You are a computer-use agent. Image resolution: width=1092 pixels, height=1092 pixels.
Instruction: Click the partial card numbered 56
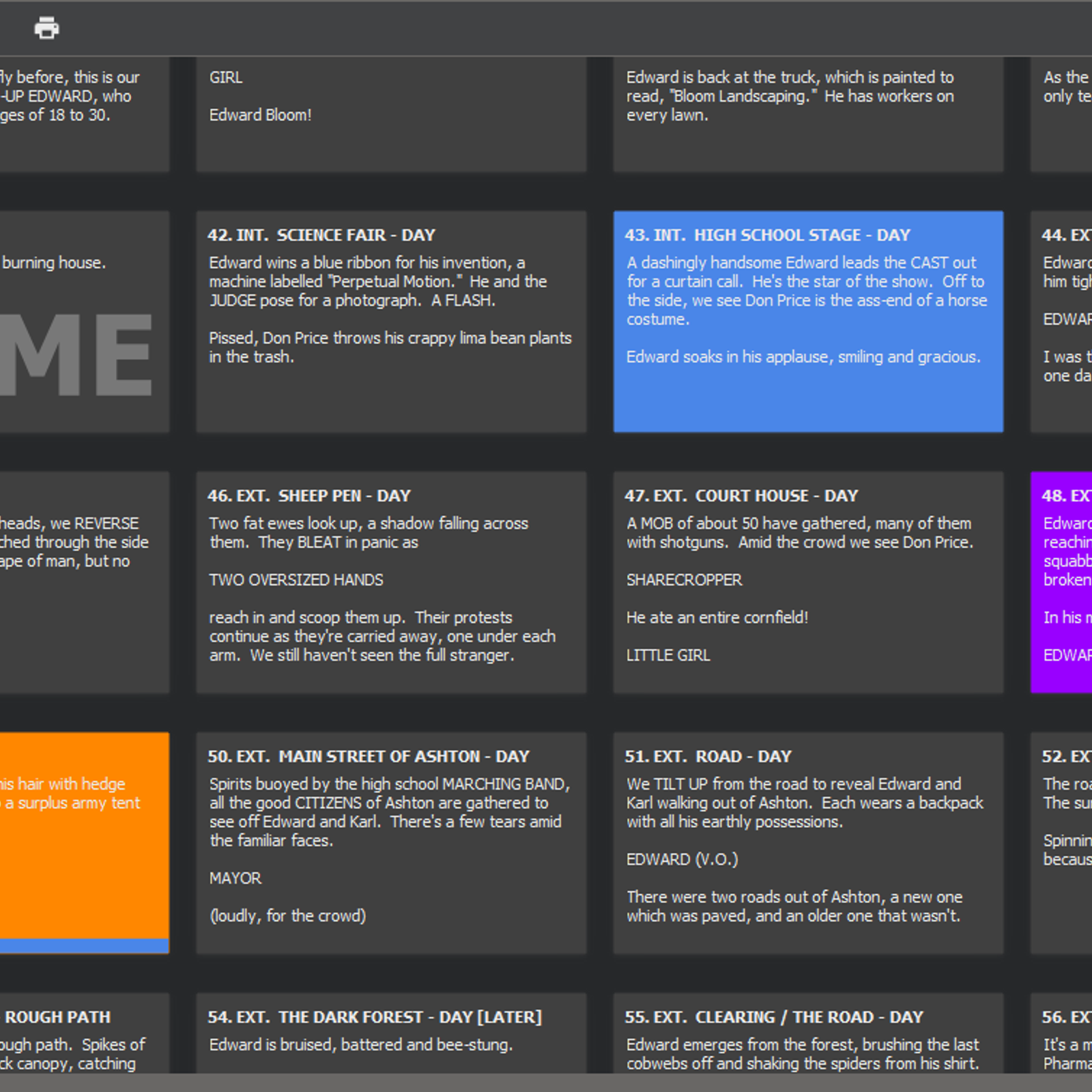pos(1061,1033)
